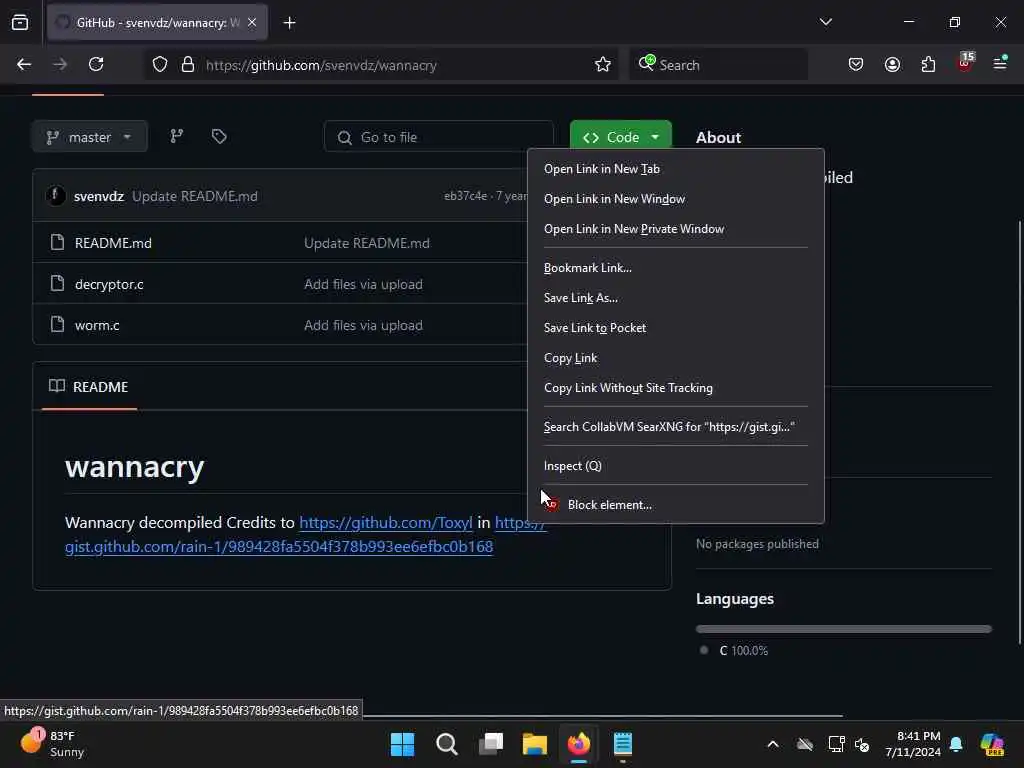Click the Languages percentage bar
This screenshot has height=768, width=1024.
click(x=844, y=629)
